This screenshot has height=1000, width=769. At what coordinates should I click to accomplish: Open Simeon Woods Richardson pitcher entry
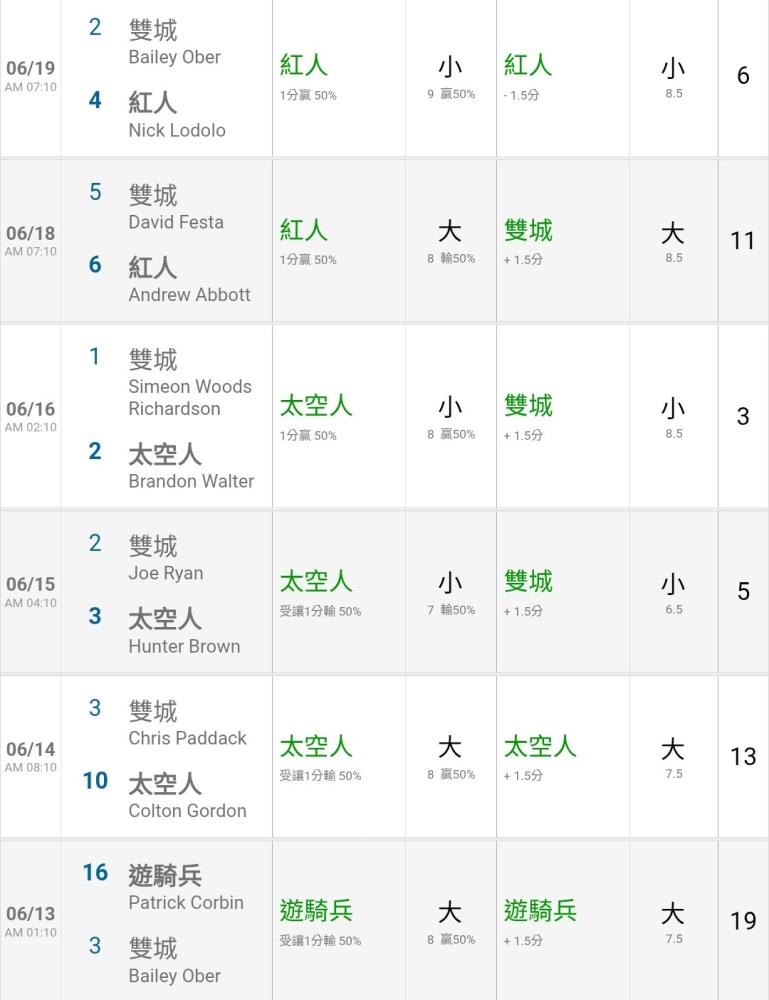click(x=190, y=397)
